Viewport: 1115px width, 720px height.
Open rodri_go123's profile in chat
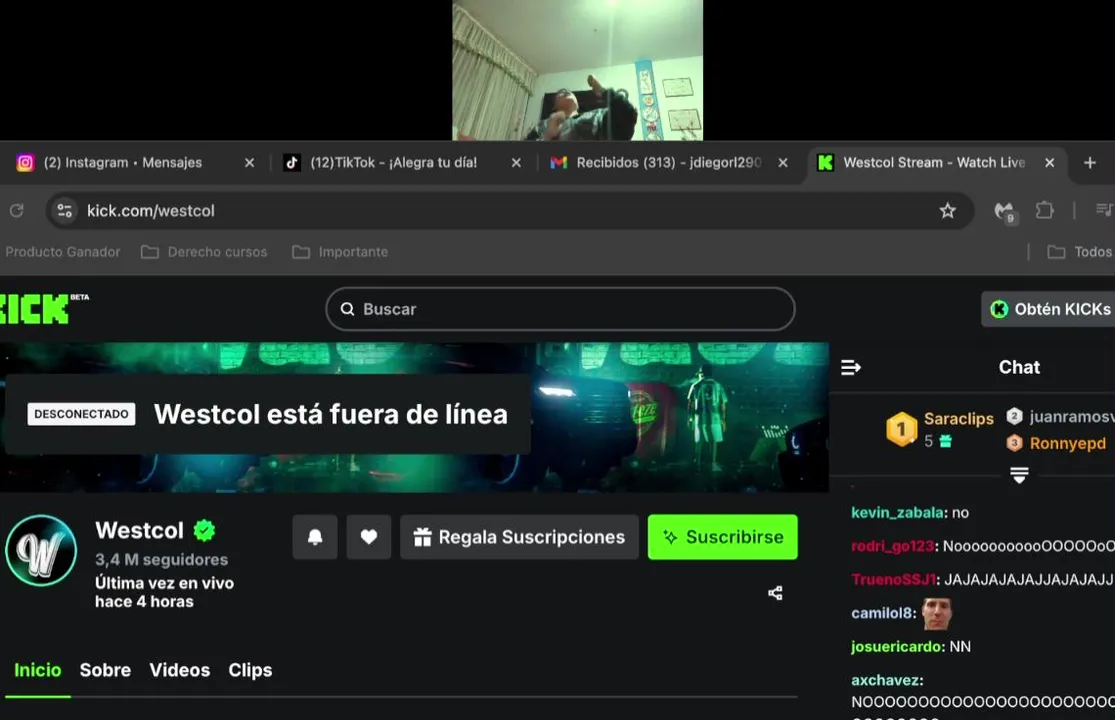point(892,546)
